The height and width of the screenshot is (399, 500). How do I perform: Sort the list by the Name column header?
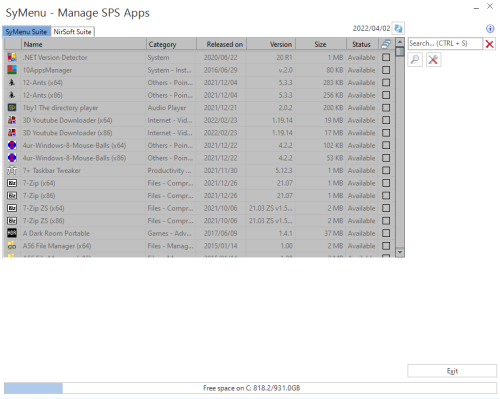pos(83,44)
